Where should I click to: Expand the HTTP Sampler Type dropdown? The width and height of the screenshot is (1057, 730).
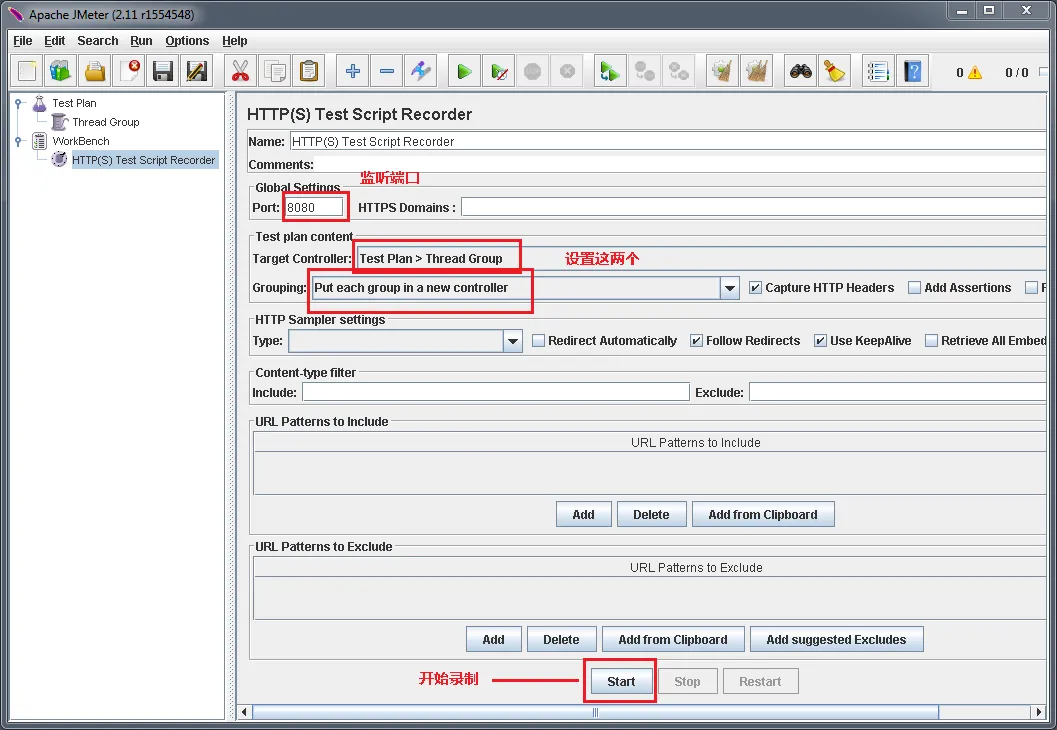coord(512,341)
